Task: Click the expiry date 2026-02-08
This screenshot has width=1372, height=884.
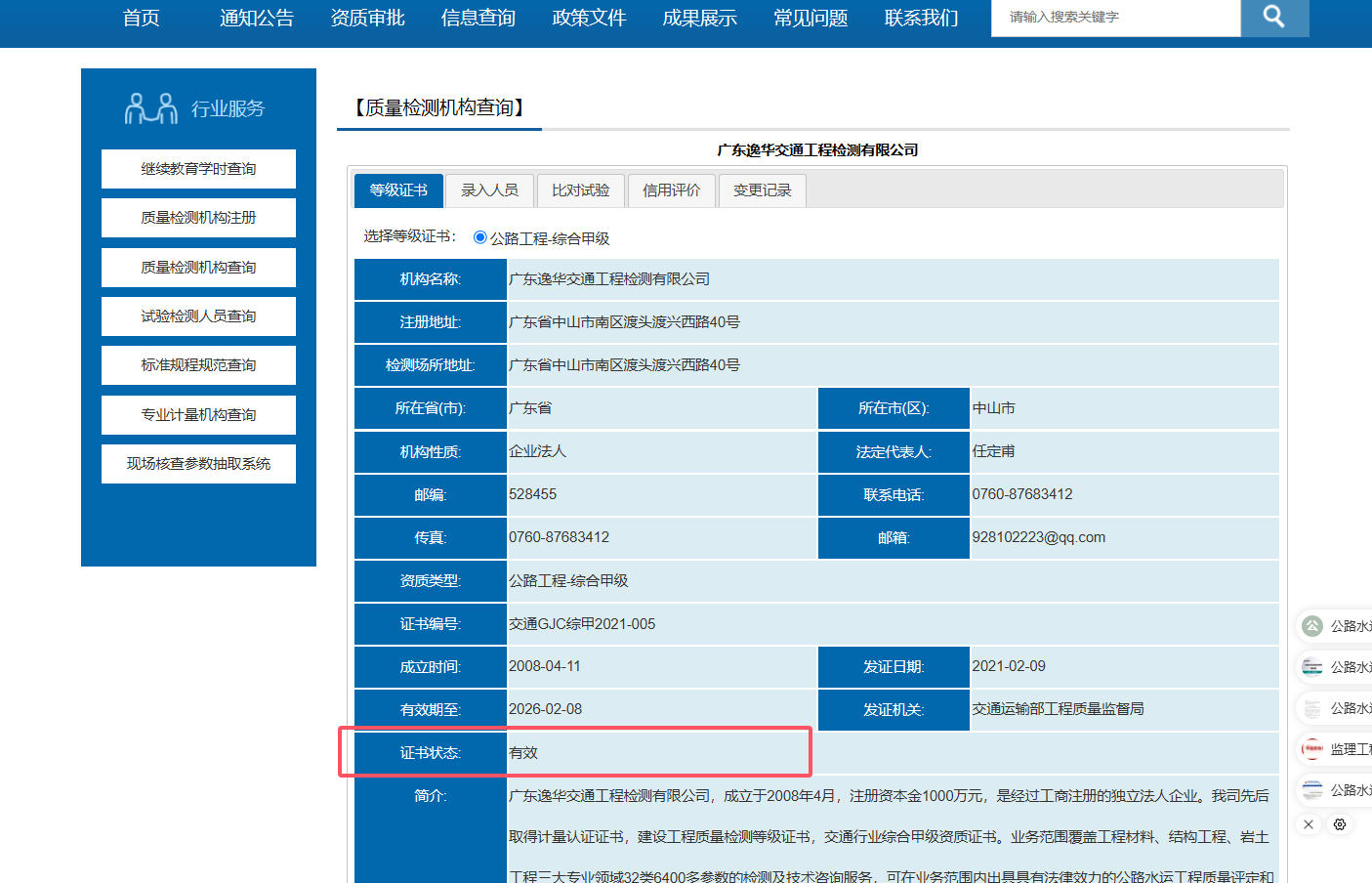Action: click(545, 709)
